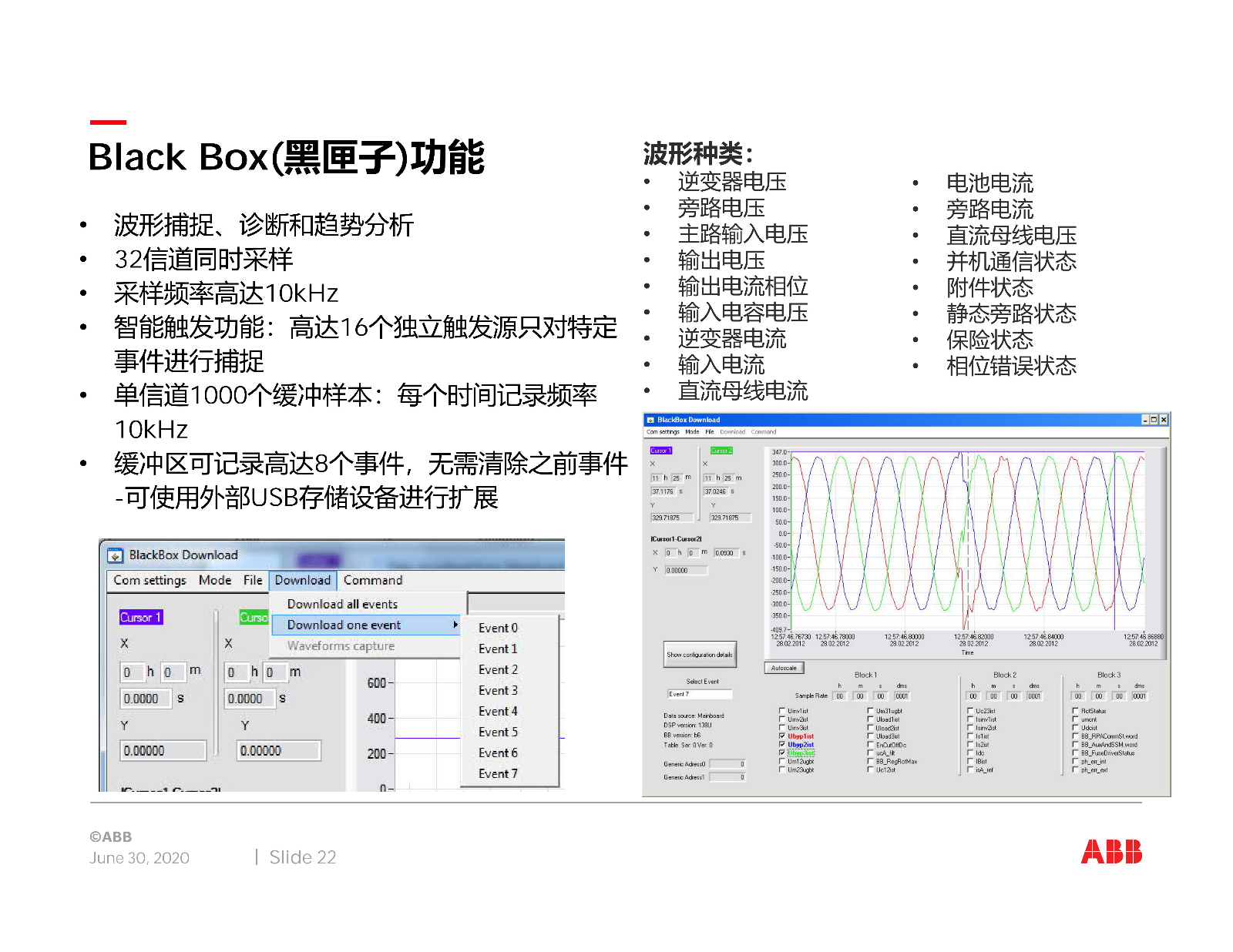The height and width of the screenshot is (952, 1233).
Task: Untick the green Ubyp3ist checkbox
Action: coord(782,753)
